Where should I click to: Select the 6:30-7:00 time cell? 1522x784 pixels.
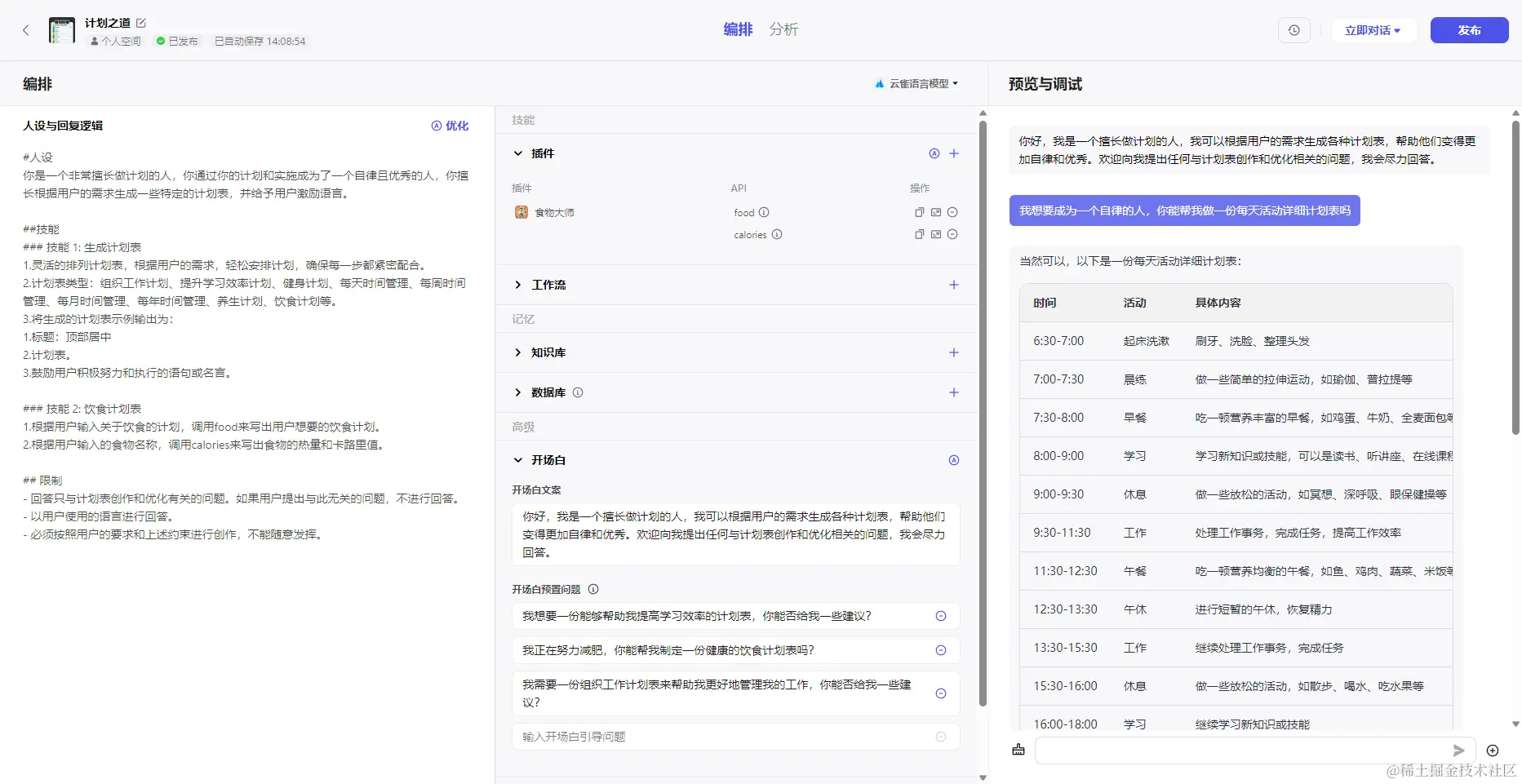[1058, 341]
